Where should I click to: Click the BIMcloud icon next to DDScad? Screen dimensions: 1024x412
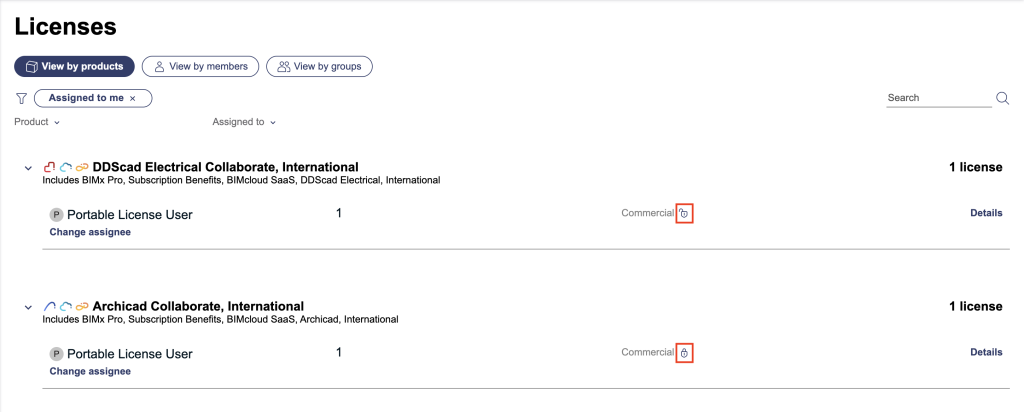coord(66,167)
